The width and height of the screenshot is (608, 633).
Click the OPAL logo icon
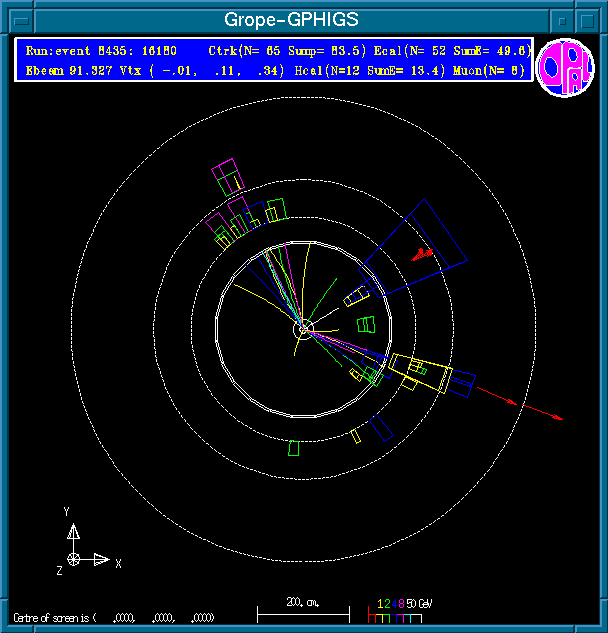pyautogui.click(x=566, y=68)
